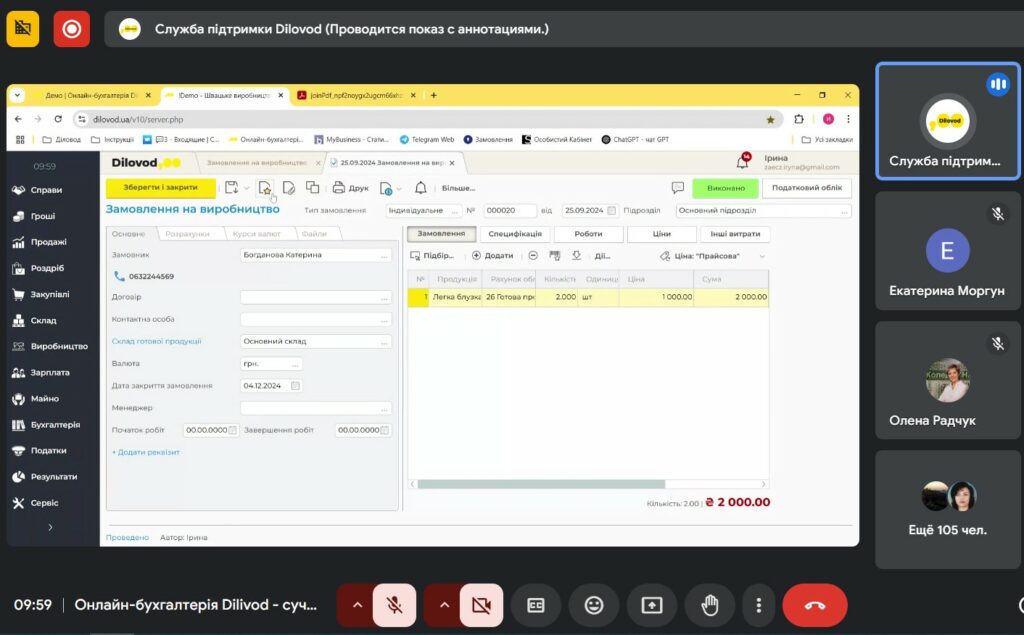1024x635 pixels.
Task: Click the Друк print button
Action: point(351,188)
